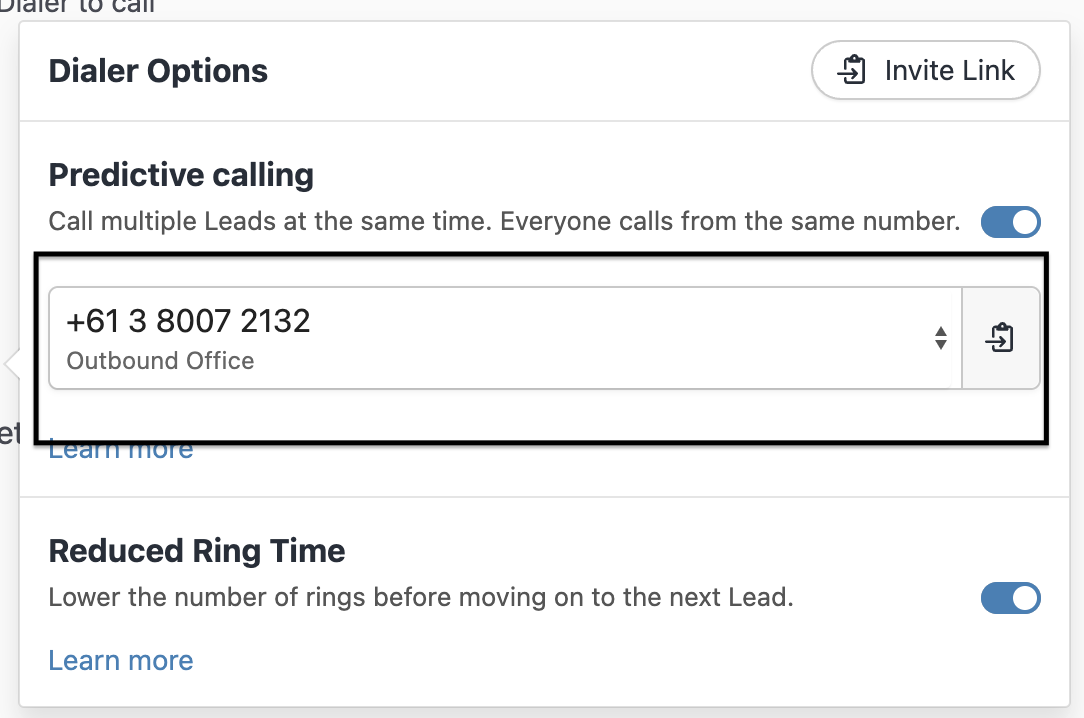Open Learn more under Predictive calling
The width and height of the screenshot is (1084, 718).
pos(120,448)
